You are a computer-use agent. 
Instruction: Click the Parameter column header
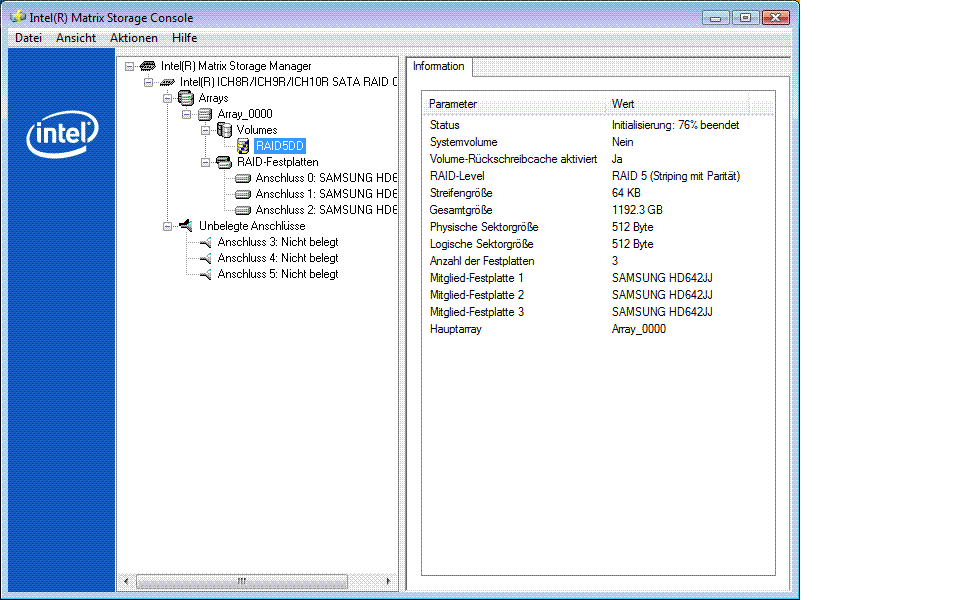pos(514,104)
